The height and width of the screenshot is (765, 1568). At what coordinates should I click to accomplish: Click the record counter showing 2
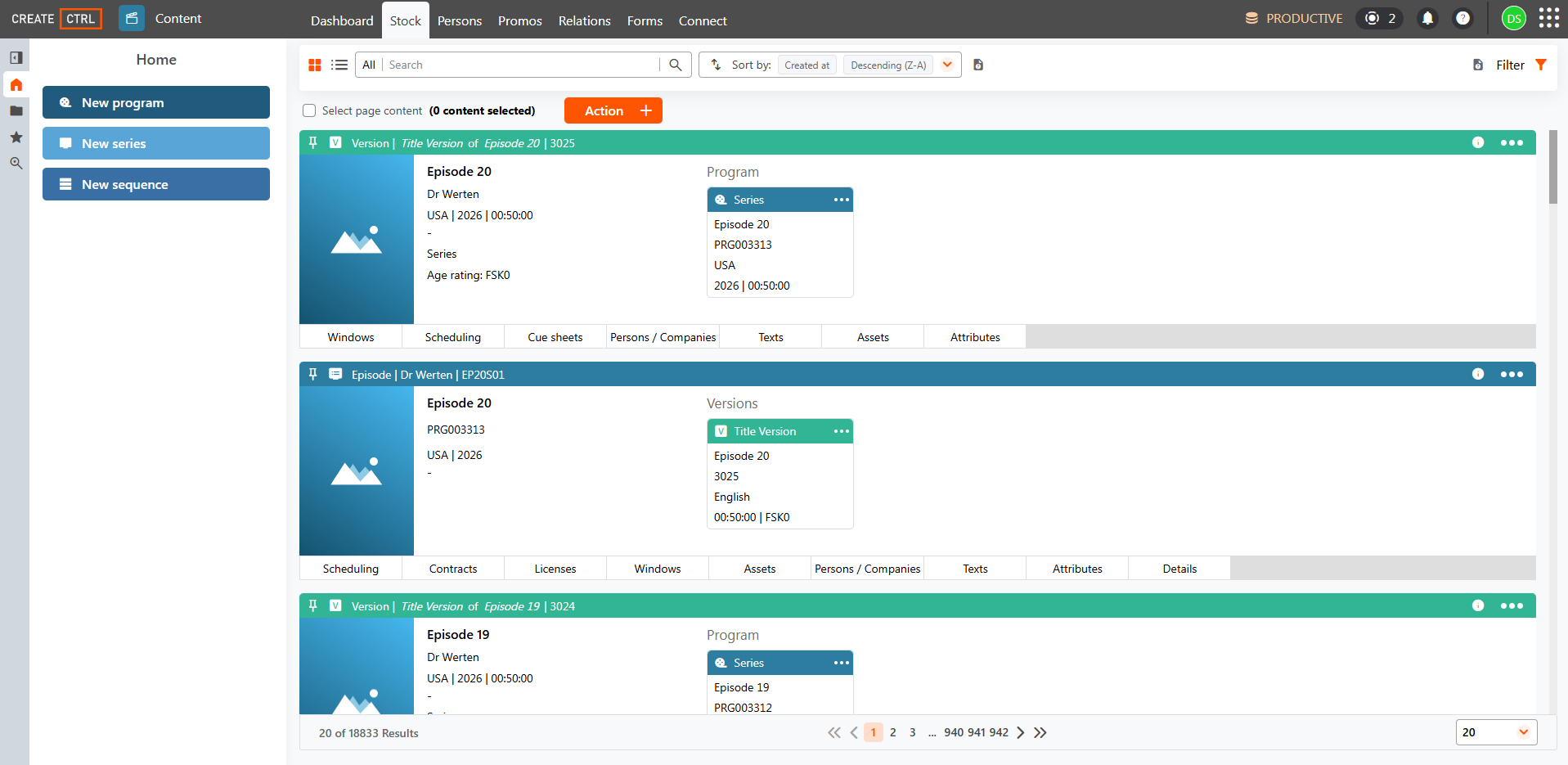click(x=1380, y=18)
